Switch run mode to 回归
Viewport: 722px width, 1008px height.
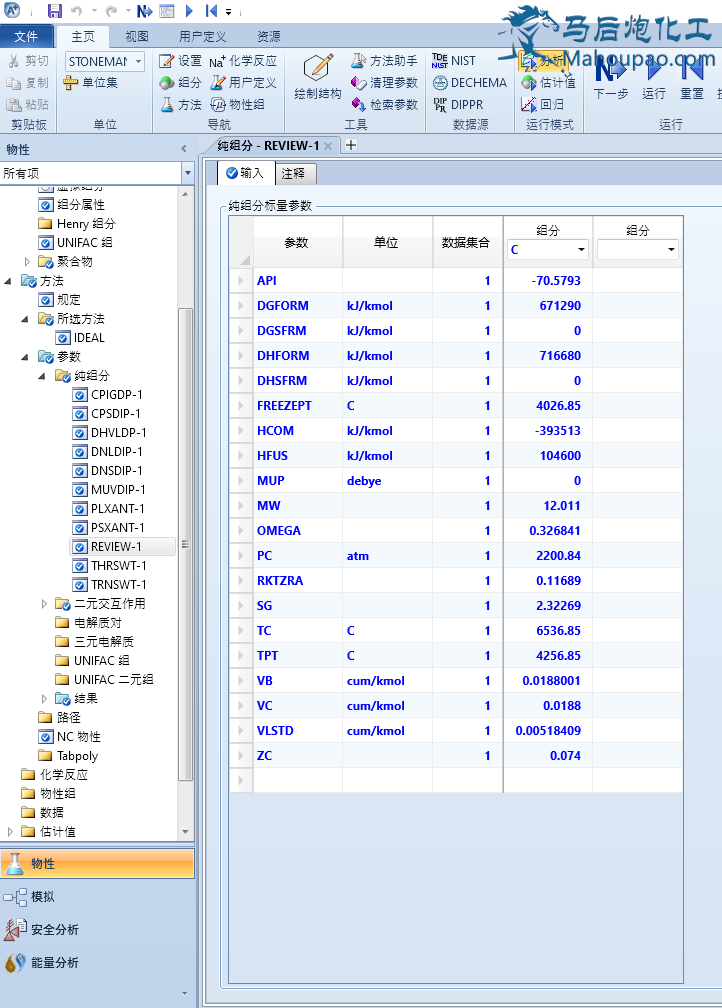(x=542, y=104)
